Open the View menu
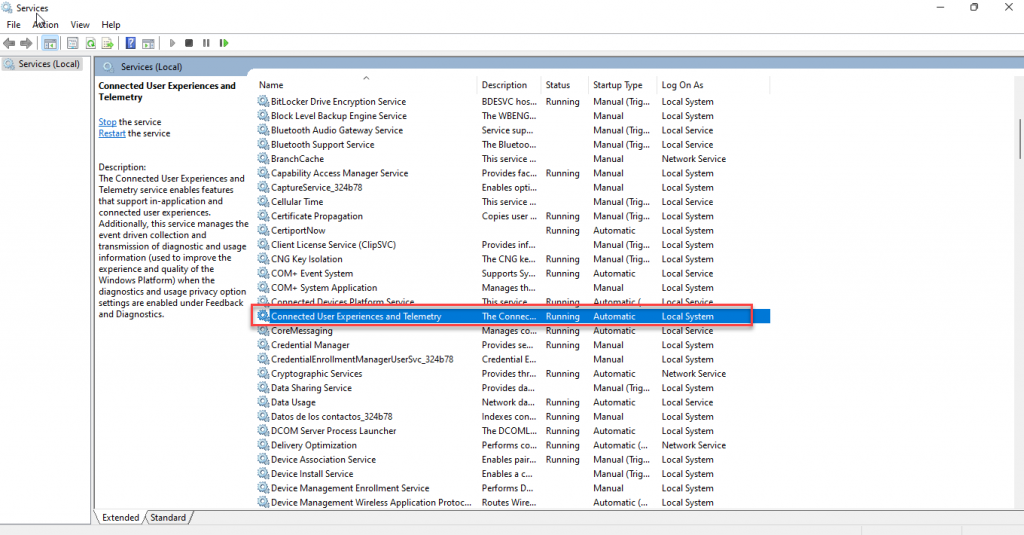 click(80, 25)
